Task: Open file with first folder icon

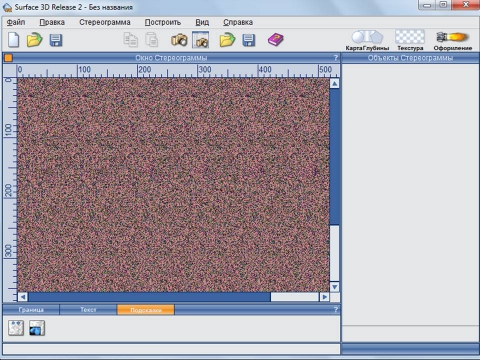Action: (34, 40)
